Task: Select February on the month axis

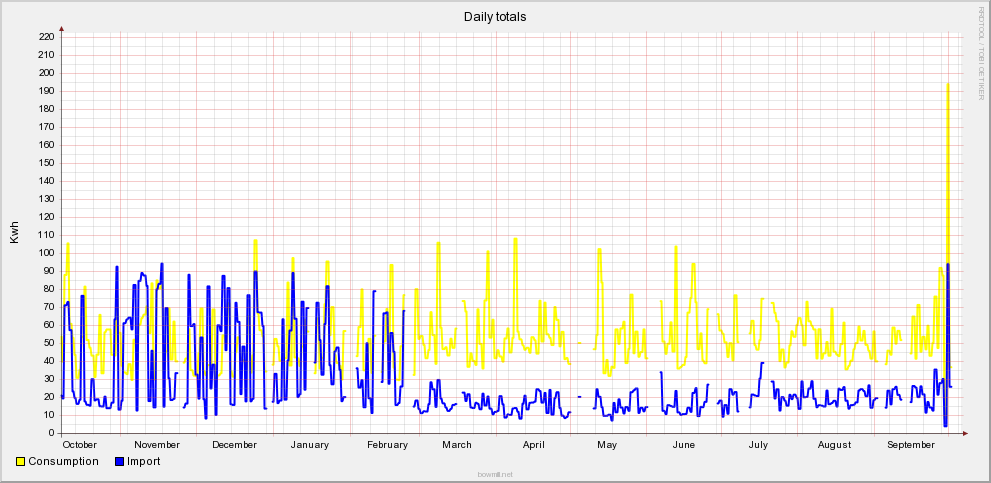Action: coord(387,445)
